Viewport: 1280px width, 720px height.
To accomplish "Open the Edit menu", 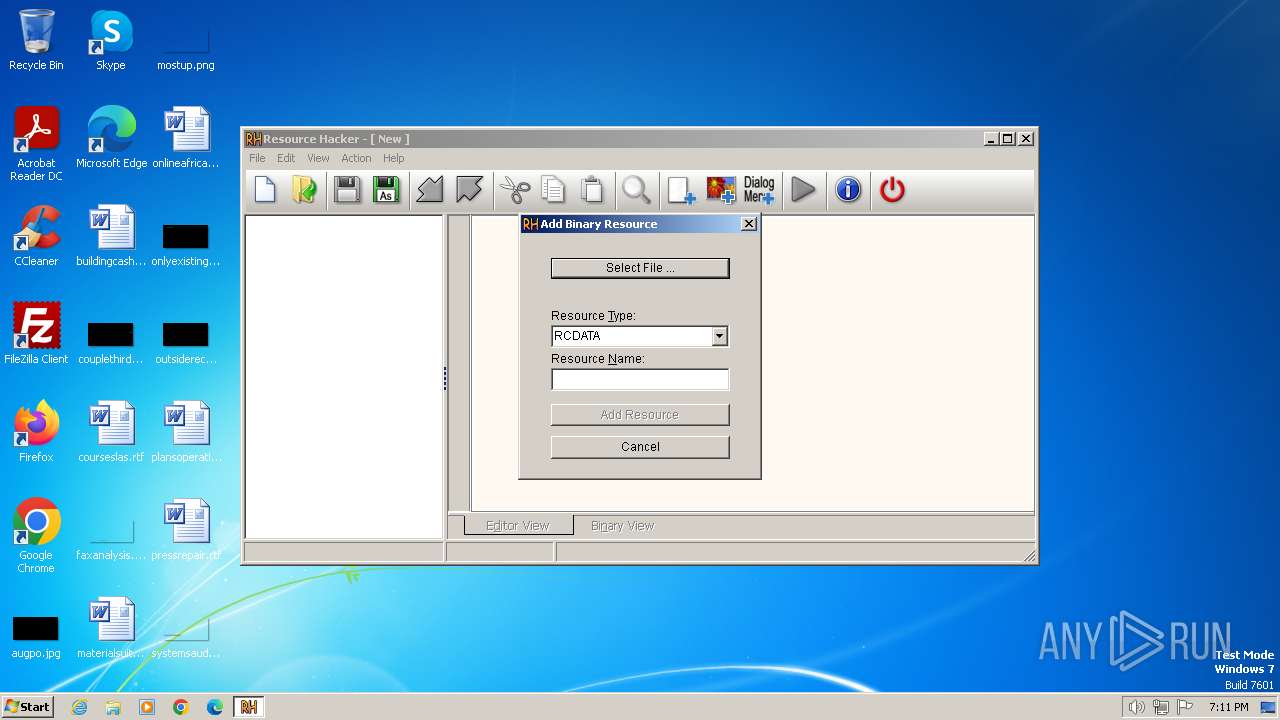I will point(286,158).
